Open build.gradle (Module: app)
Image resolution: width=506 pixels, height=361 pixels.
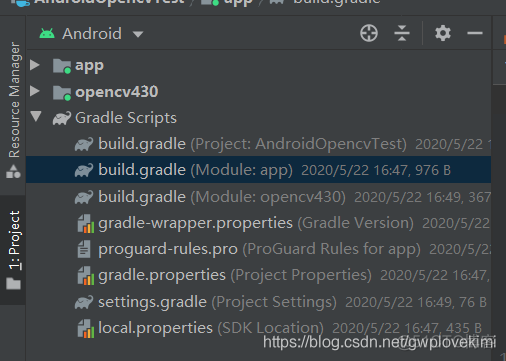point(258,170)
